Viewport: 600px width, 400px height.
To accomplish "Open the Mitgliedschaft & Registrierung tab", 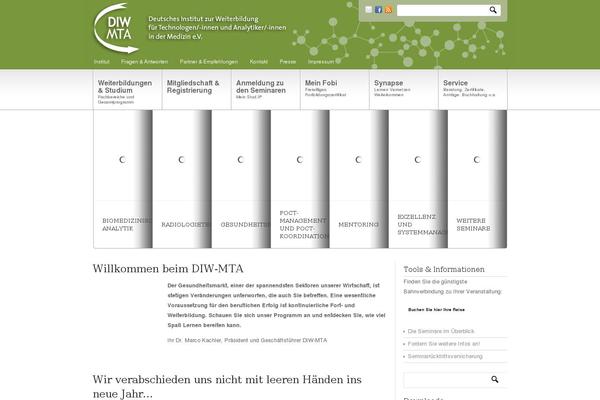I will 197,90.
